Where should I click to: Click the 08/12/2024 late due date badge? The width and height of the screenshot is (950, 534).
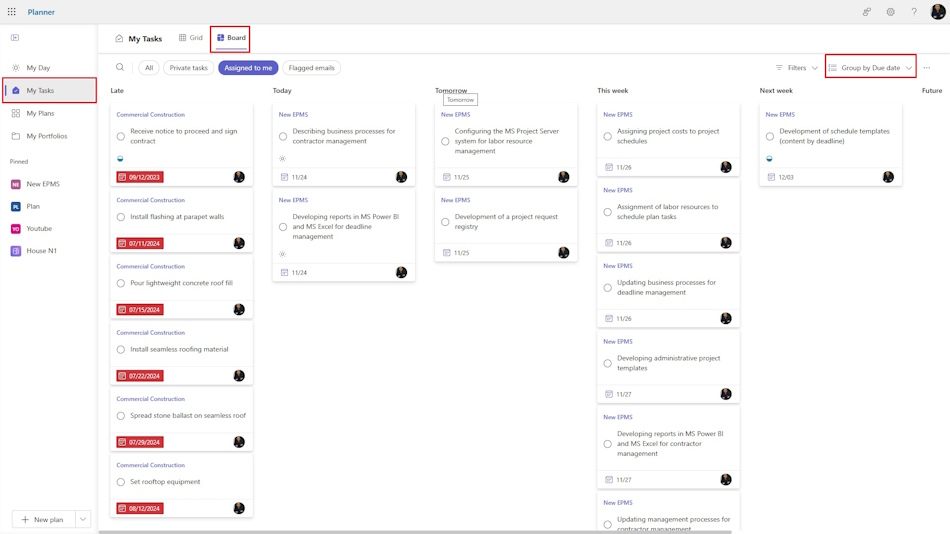(140, 508)
